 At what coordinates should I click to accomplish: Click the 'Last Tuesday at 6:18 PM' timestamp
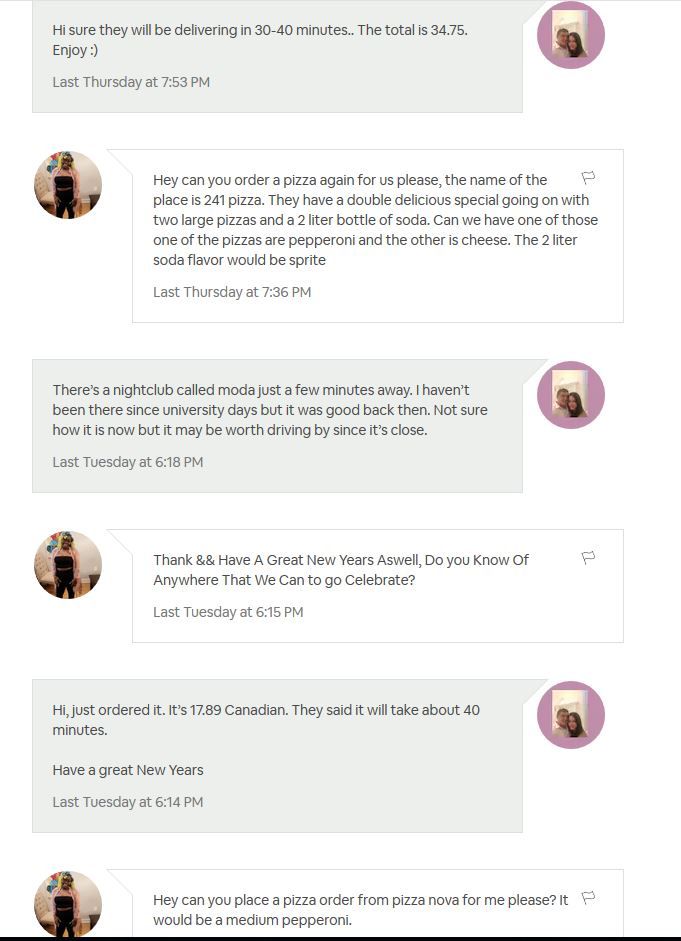[x=128, y=462]
